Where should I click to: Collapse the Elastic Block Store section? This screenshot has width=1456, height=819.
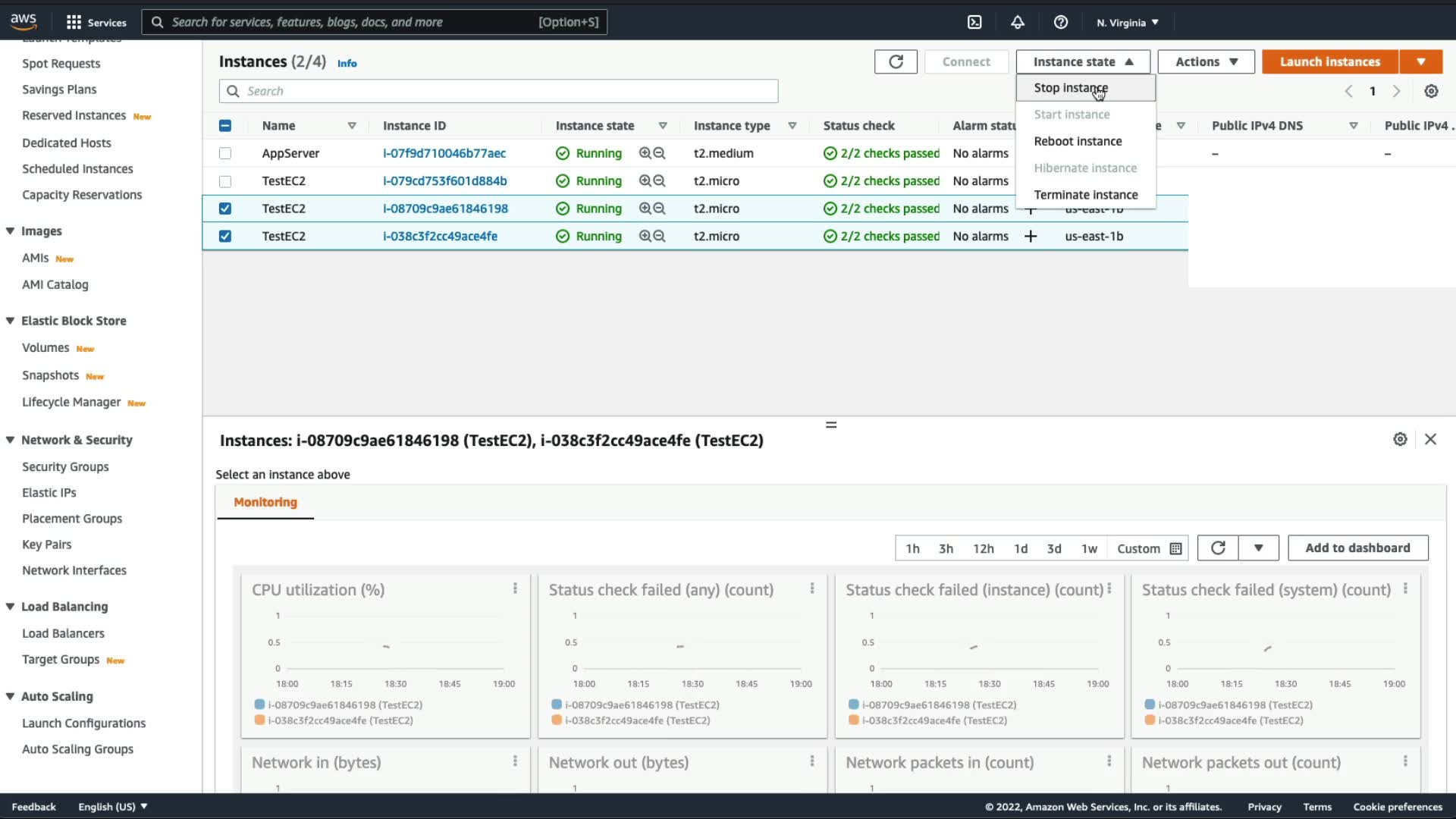(11, 321)
